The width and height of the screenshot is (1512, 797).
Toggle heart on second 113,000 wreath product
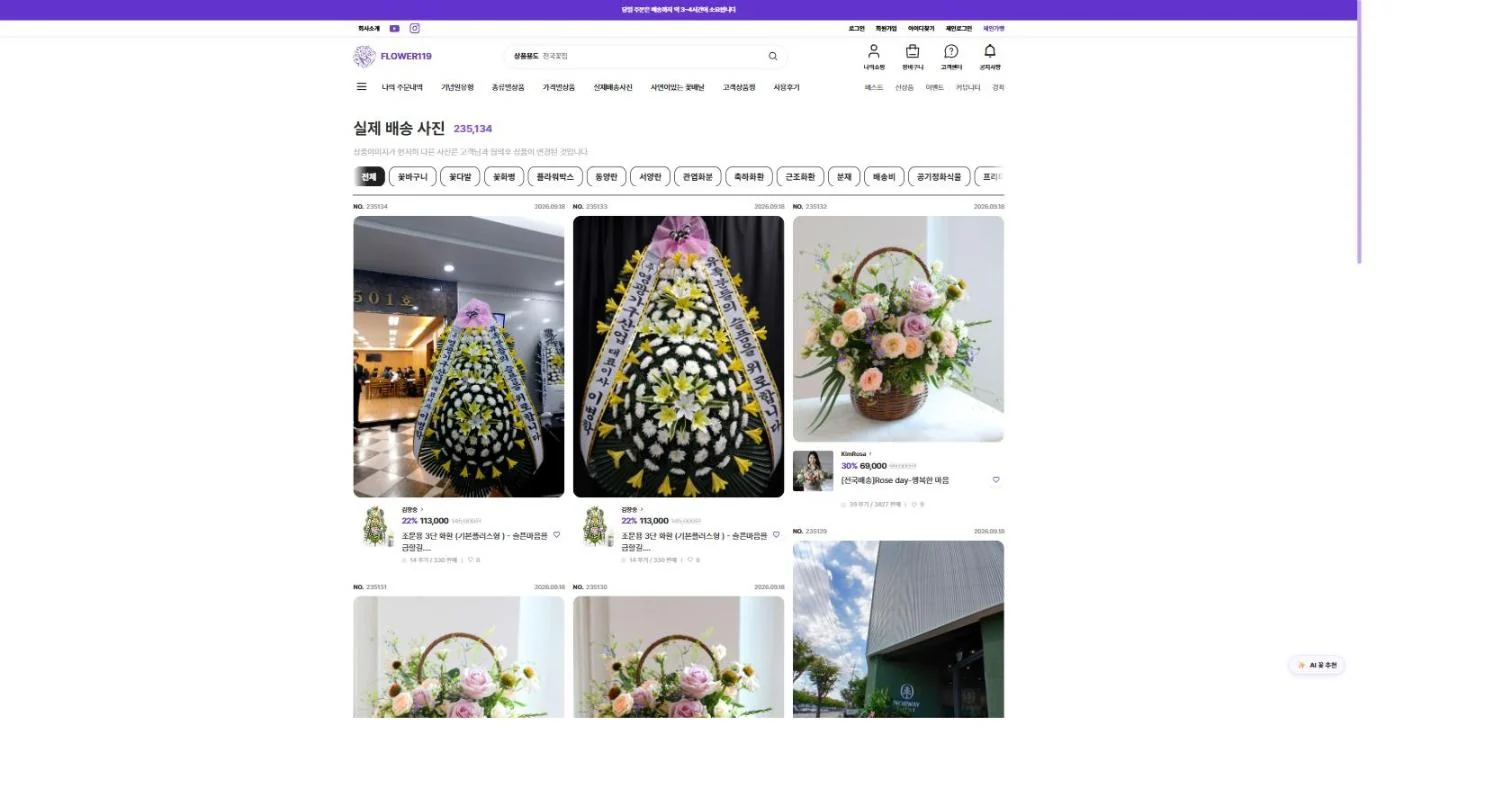[x=776, y=535]
